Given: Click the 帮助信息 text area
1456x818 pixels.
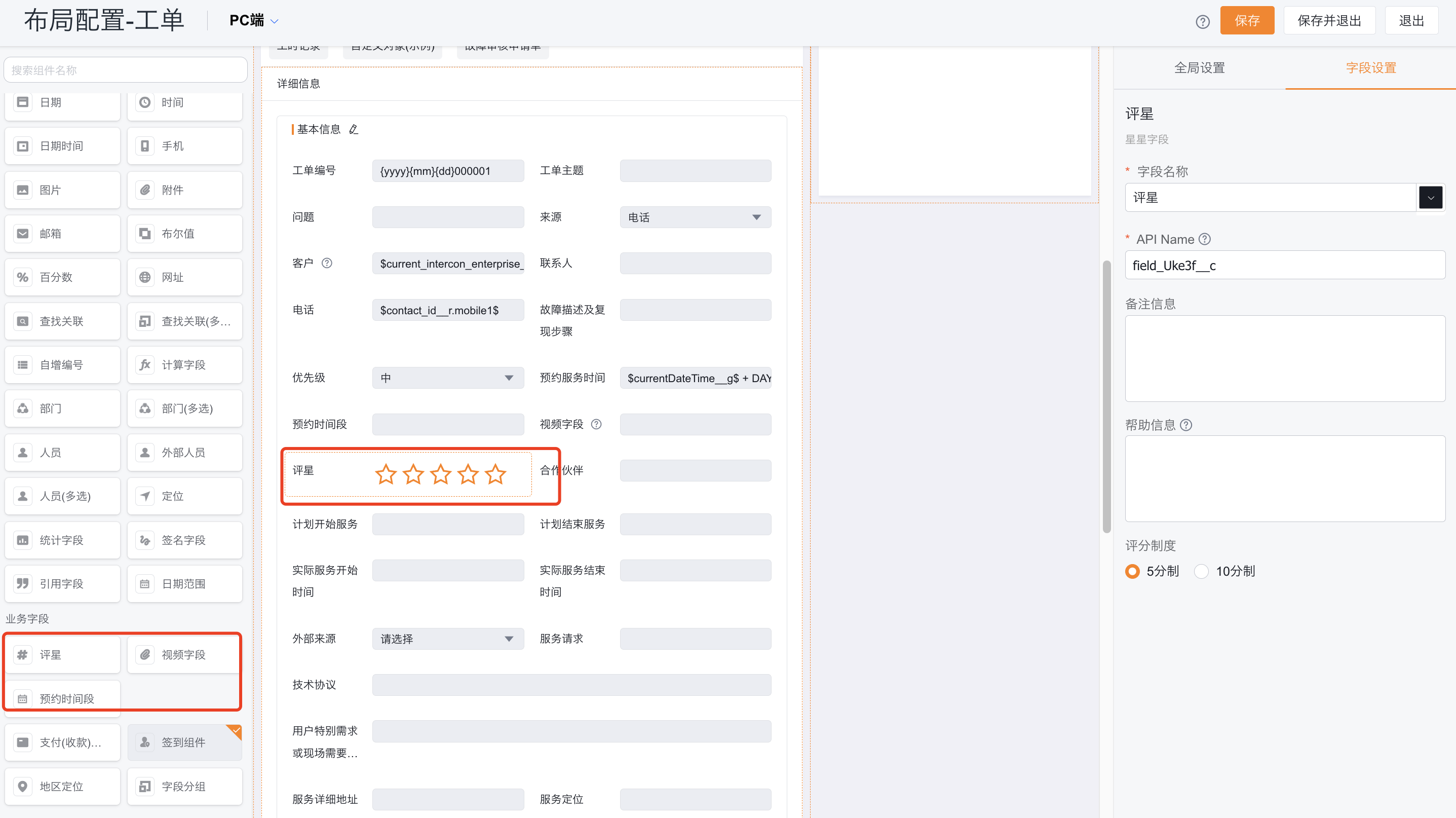Looking at the screenshot, I should [1285, 478].
